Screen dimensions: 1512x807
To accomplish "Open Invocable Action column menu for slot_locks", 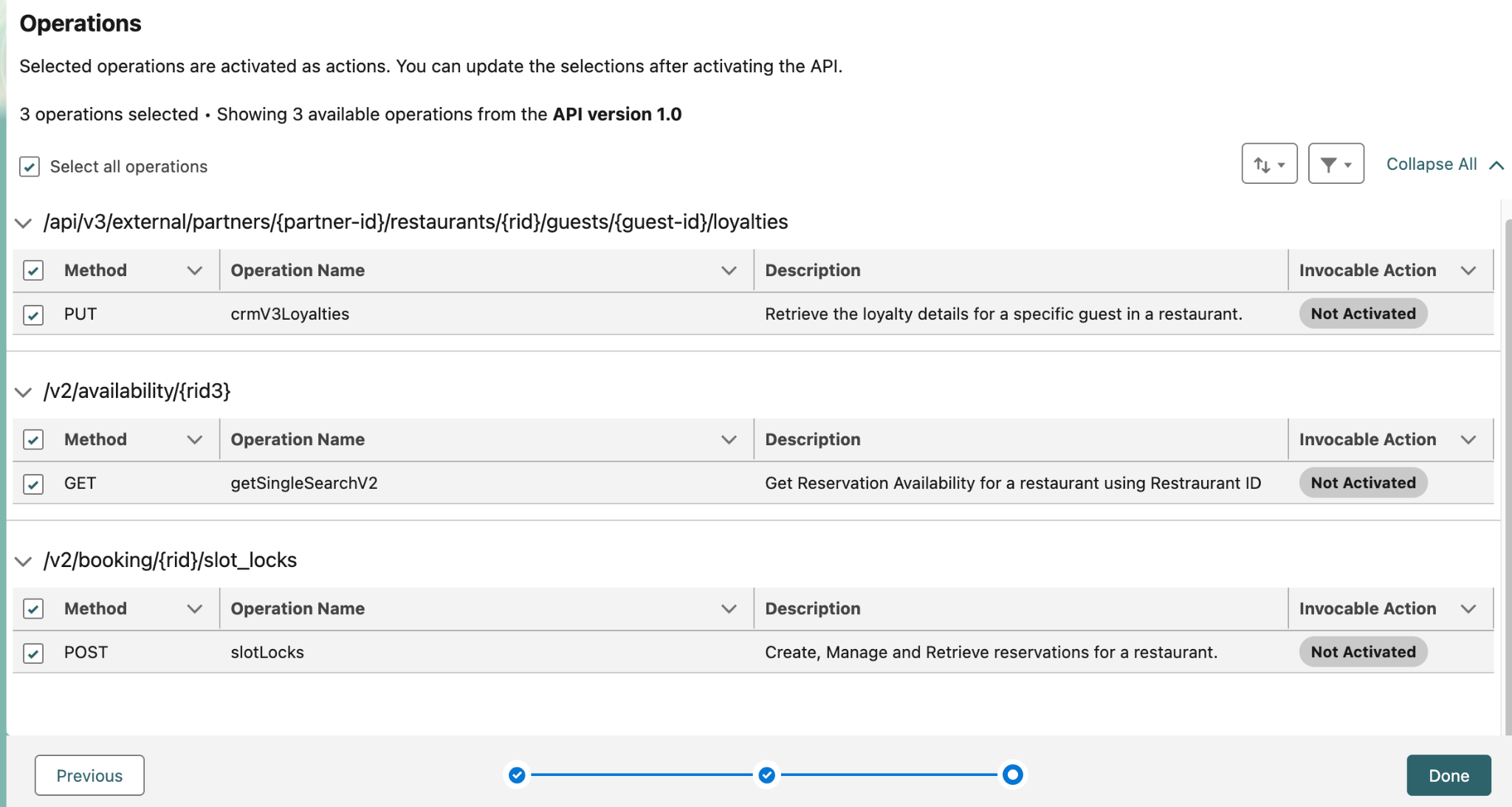I will (x=1468, y=608).
